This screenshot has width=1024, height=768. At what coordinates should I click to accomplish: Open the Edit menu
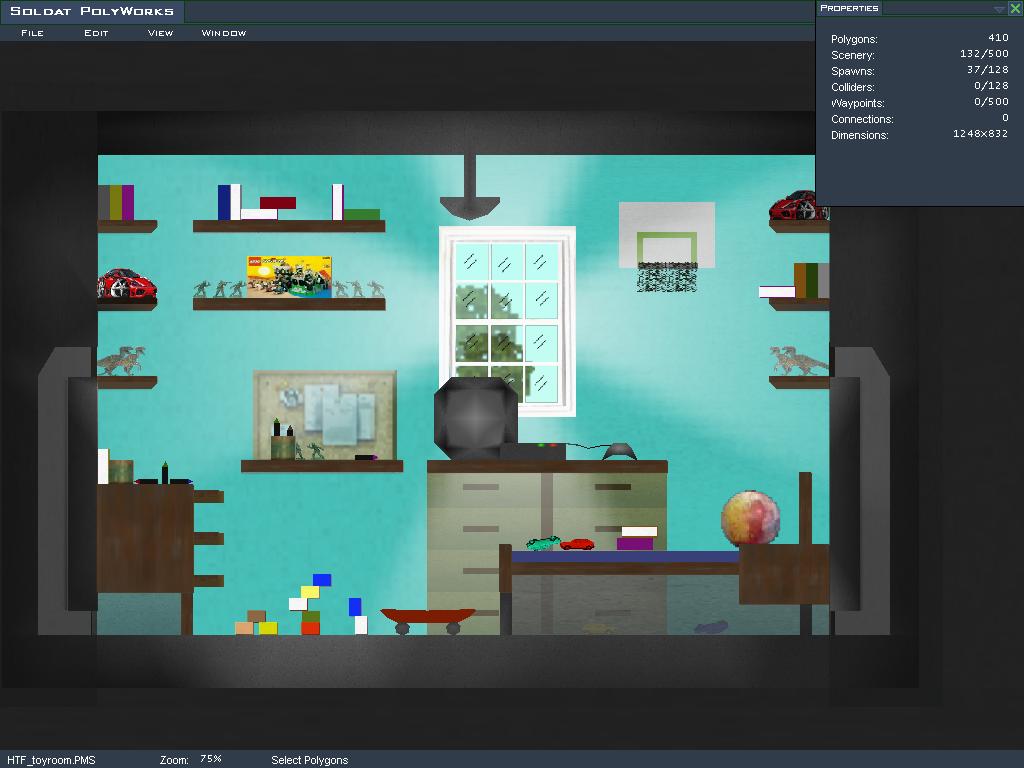point(96,33)
